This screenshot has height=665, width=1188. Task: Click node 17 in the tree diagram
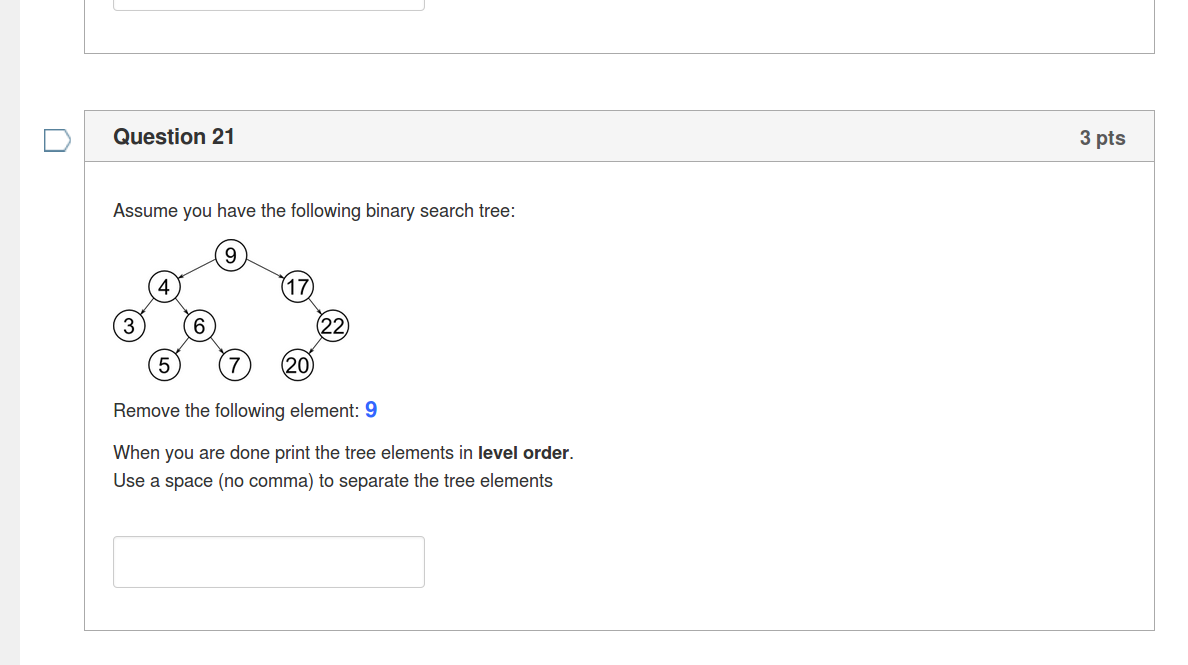coord(297,287)
